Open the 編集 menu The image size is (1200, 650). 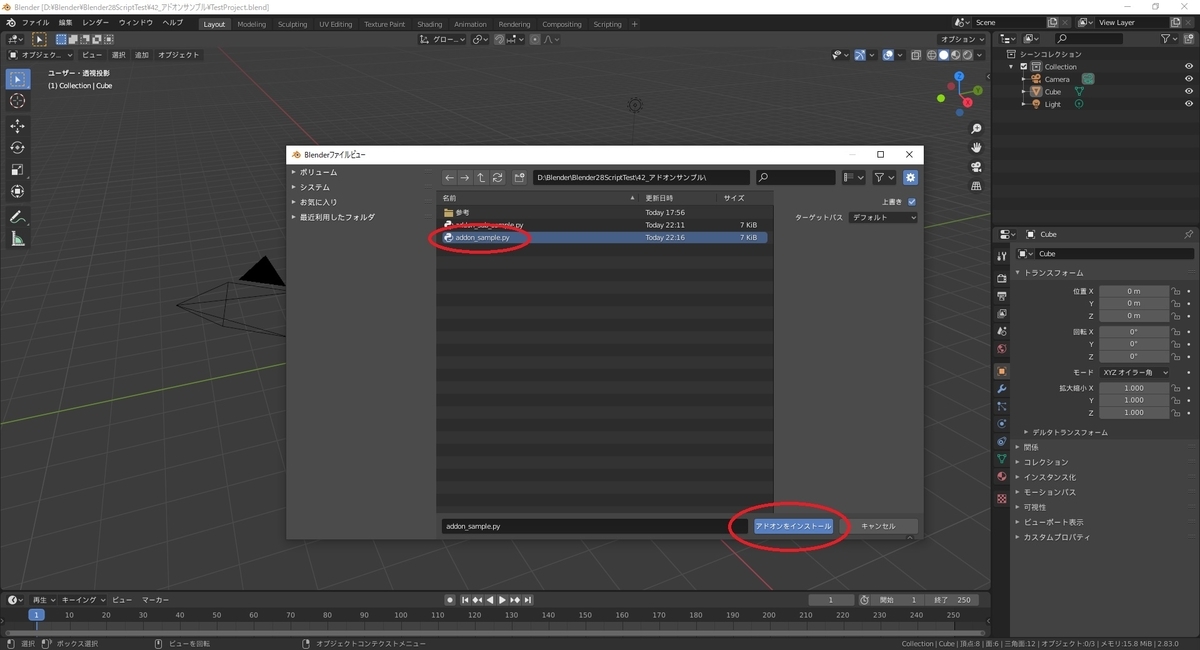[65, 23]
